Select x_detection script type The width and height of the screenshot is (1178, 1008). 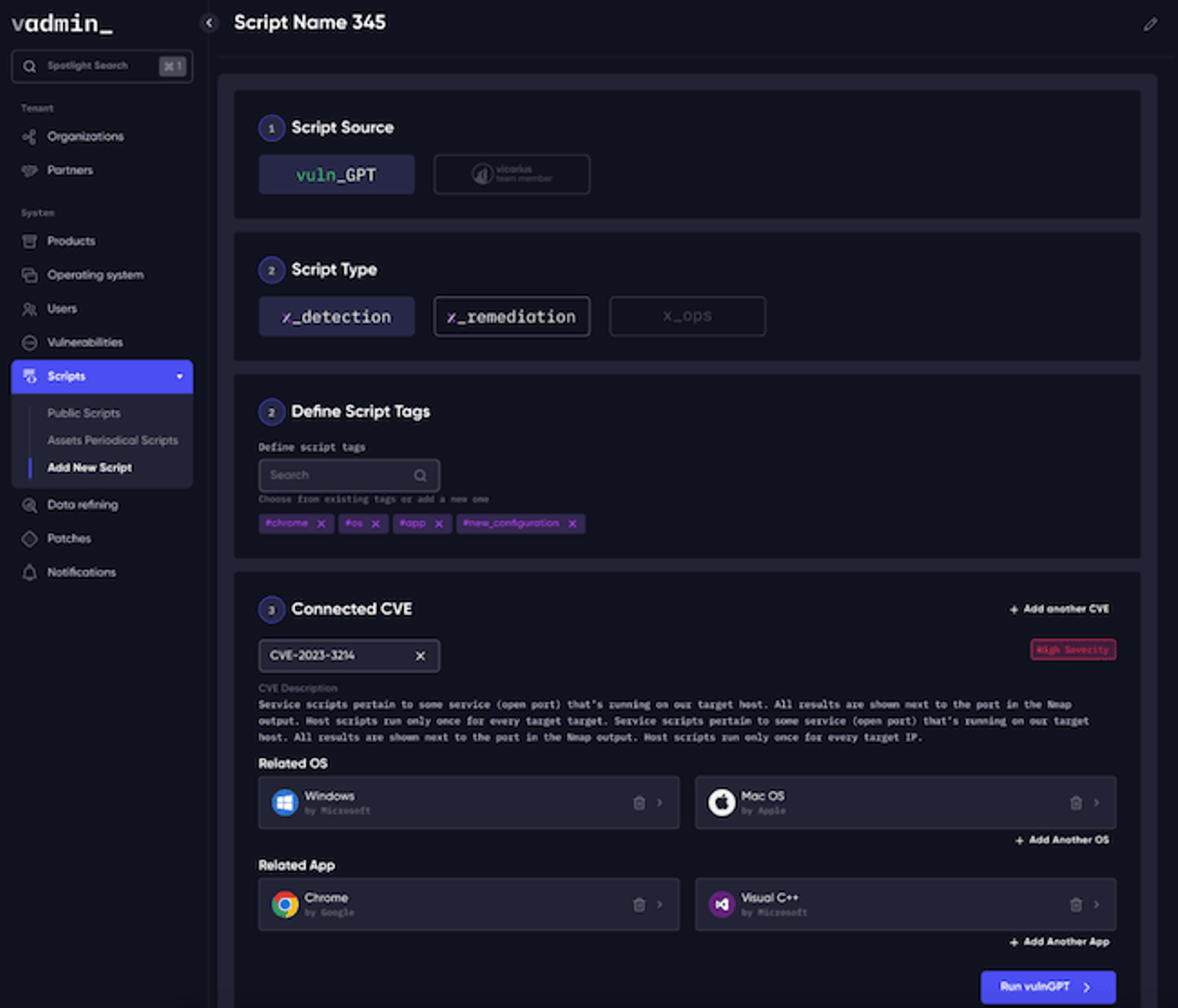[x=337, y=316]
